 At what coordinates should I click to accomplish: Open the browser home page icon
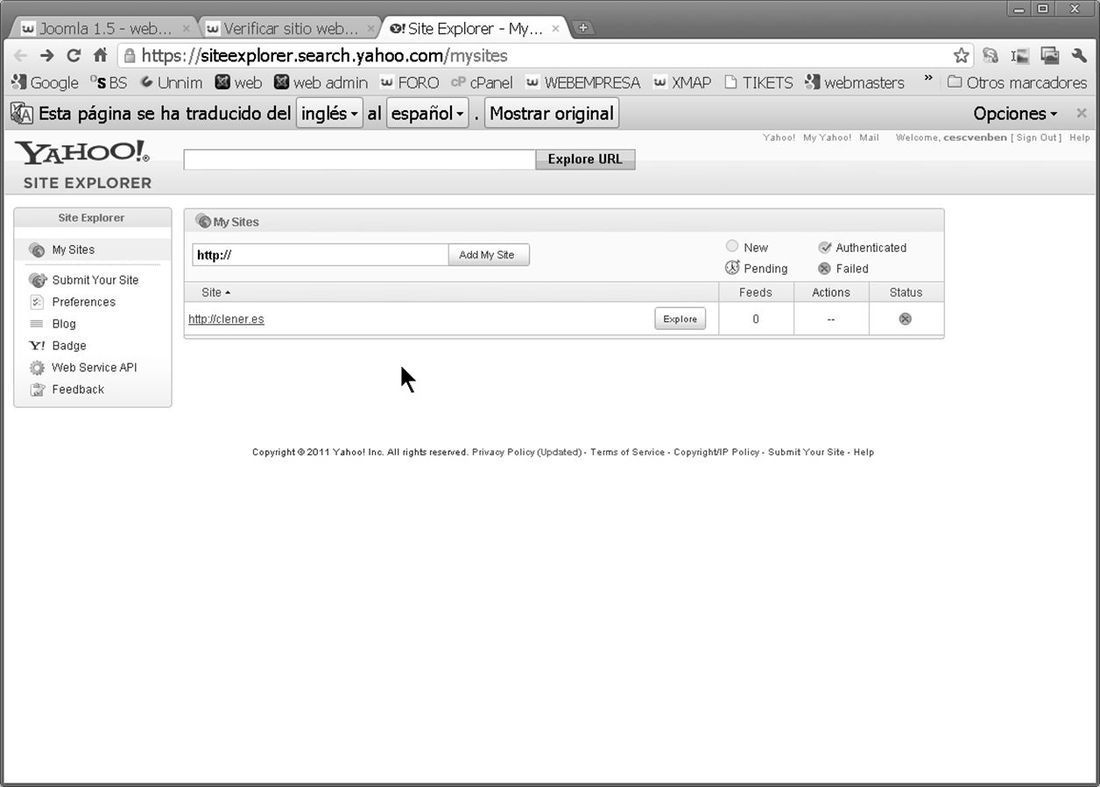(100, 55)
